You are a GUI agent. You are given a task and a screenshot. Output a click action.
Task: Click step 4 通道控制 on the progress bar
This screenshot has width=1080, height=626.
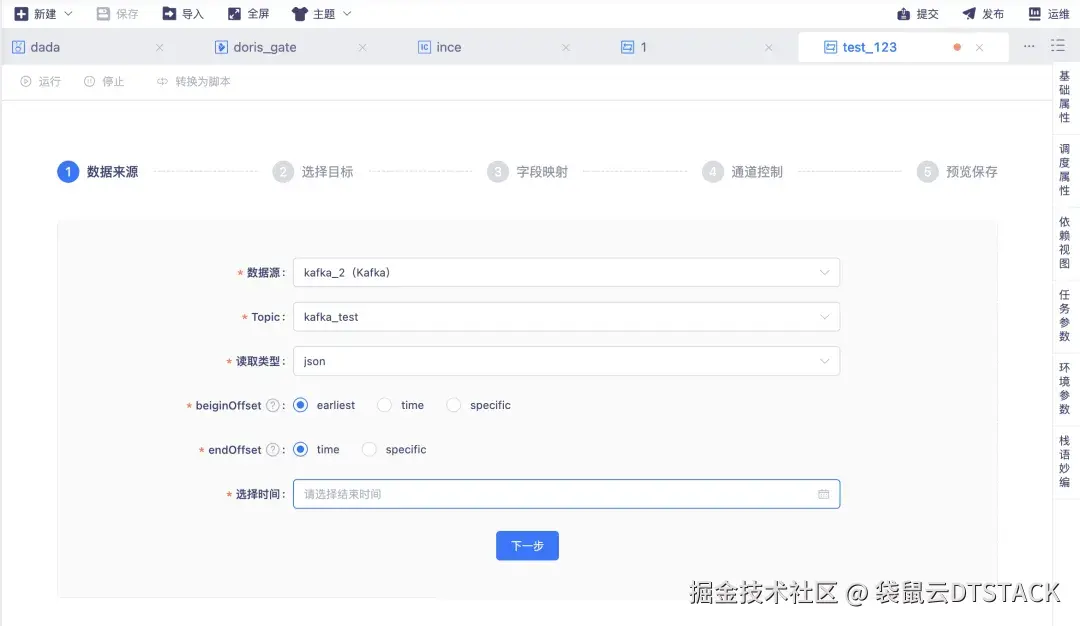coord(713,171)
